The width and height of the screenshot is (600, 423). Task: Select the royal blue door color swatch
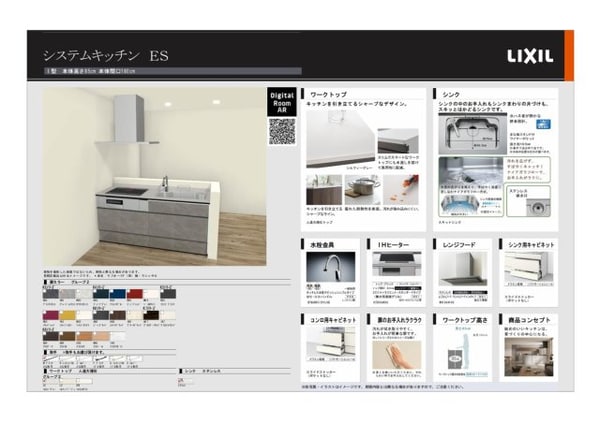point(118,294)
